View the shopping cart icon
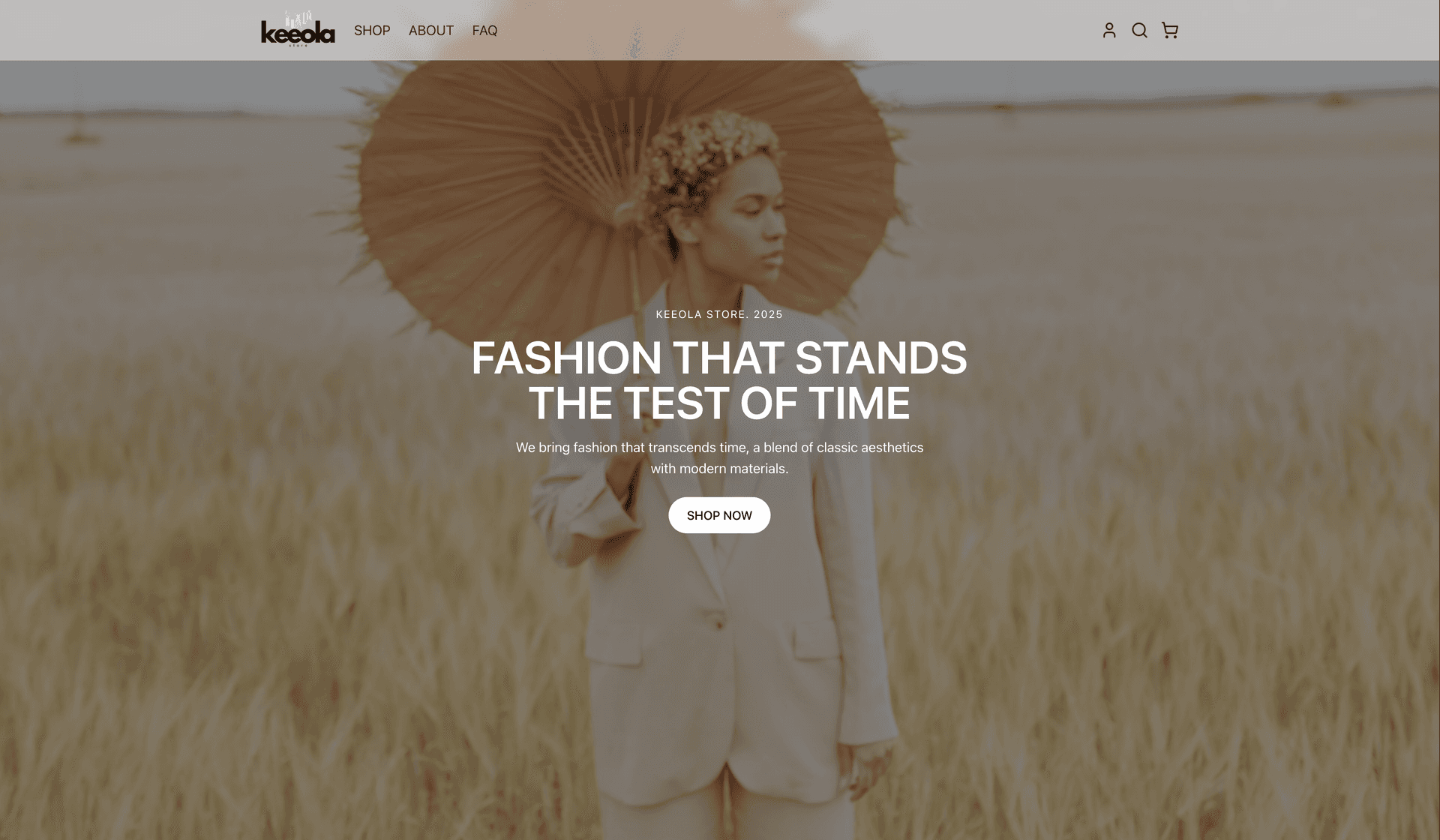This screenshot has width=1440, height=840. click(x=1169, y=30)
